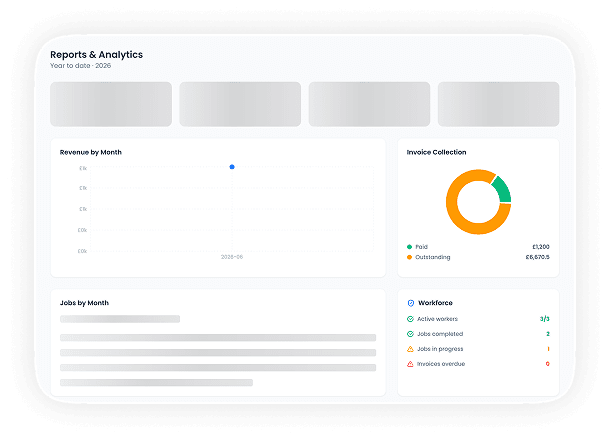Click the Revenue by Month title
This screenshot has width=610, height=438.
[x=91, y=152]
